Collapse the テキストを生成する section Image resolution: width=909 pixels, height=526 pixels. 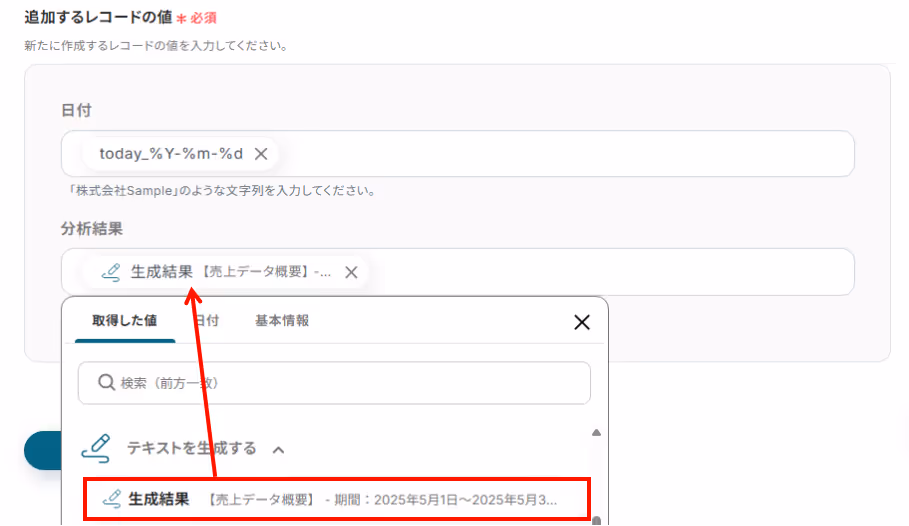278,449
